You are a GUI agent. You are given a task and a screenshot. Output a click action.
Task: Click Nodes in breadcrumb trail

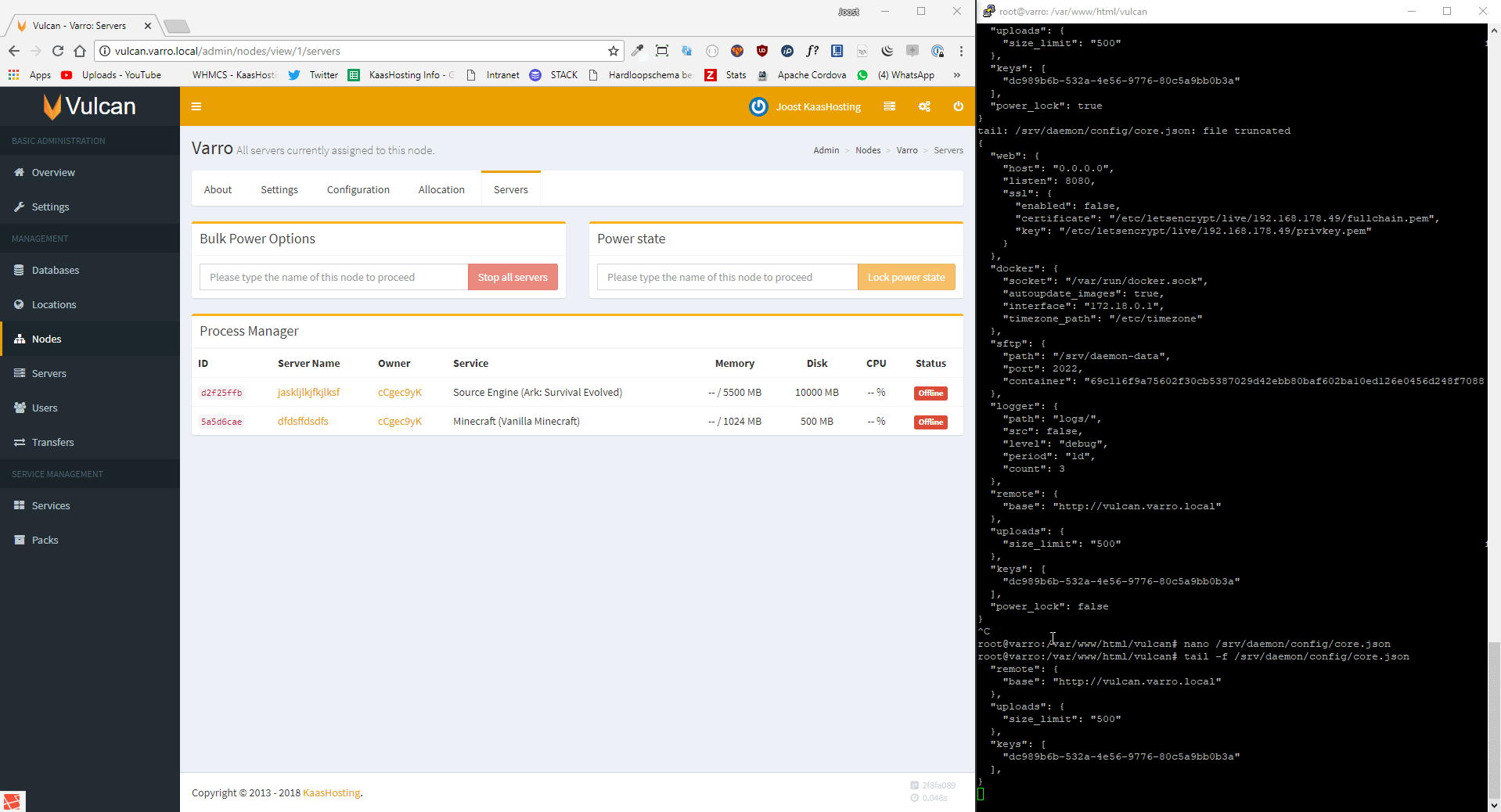tap(867, 150)
